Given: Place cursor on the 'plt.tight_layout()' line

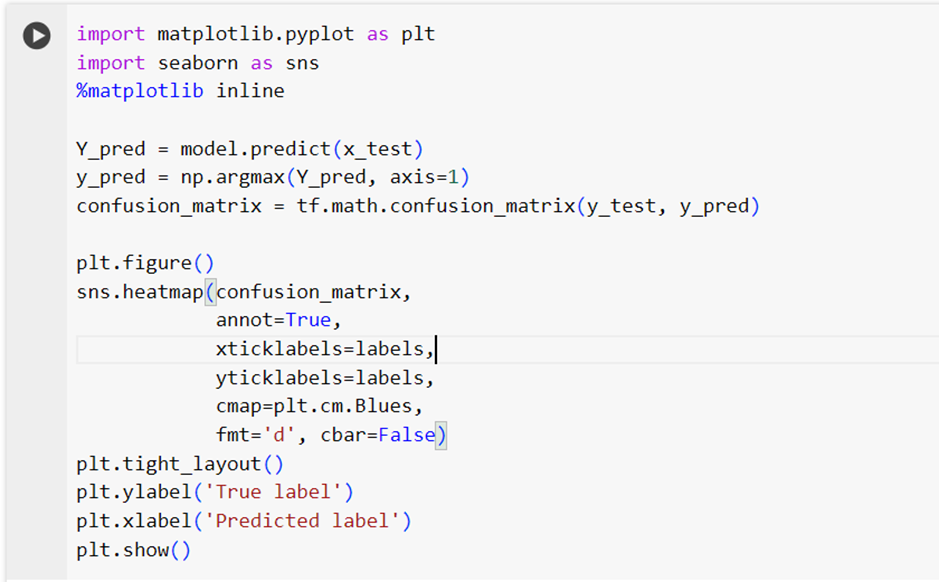Looking at the screenshot, I should pyautogui.click(x=180, y=465).
